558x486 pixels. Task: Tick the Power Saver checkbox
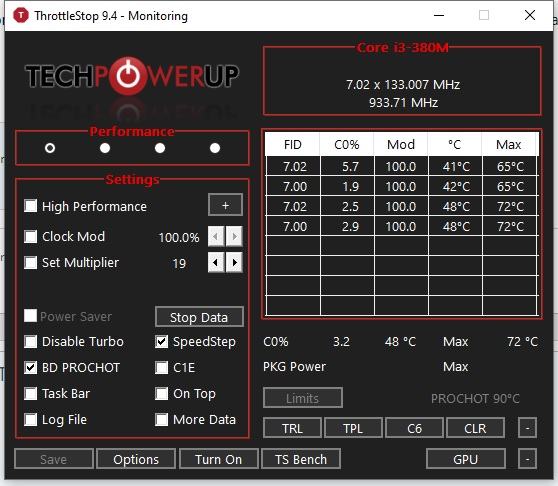tap(31, 316)
